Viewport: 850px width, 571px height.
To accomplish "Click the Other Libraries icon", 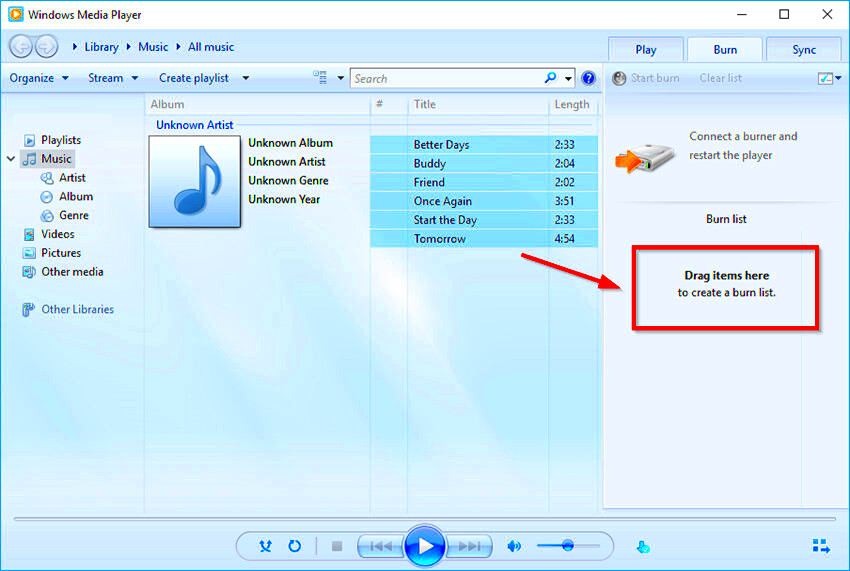I will pos(28,310).
